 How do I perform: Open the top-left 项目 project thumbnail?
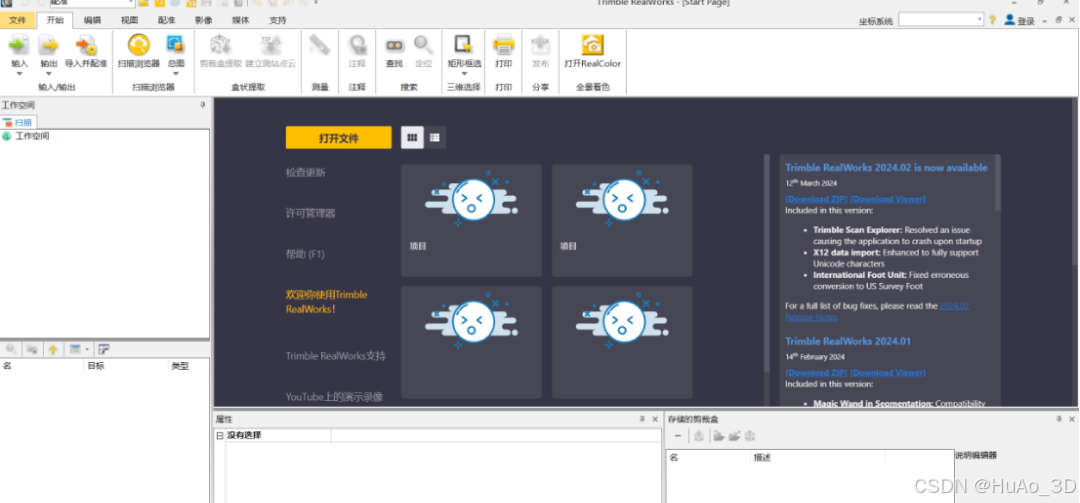472,220
